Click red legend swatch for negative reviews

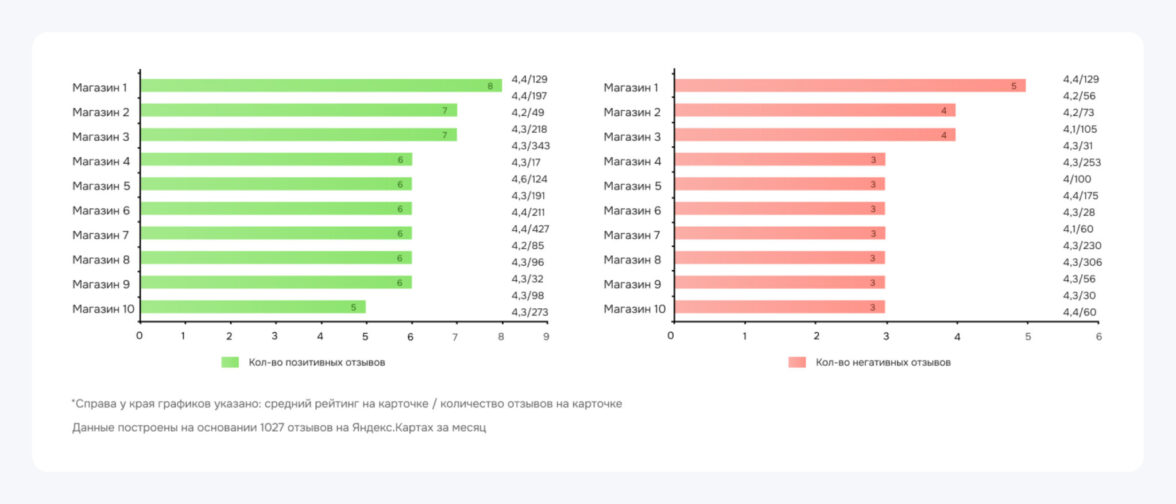[x=797, y=362]
